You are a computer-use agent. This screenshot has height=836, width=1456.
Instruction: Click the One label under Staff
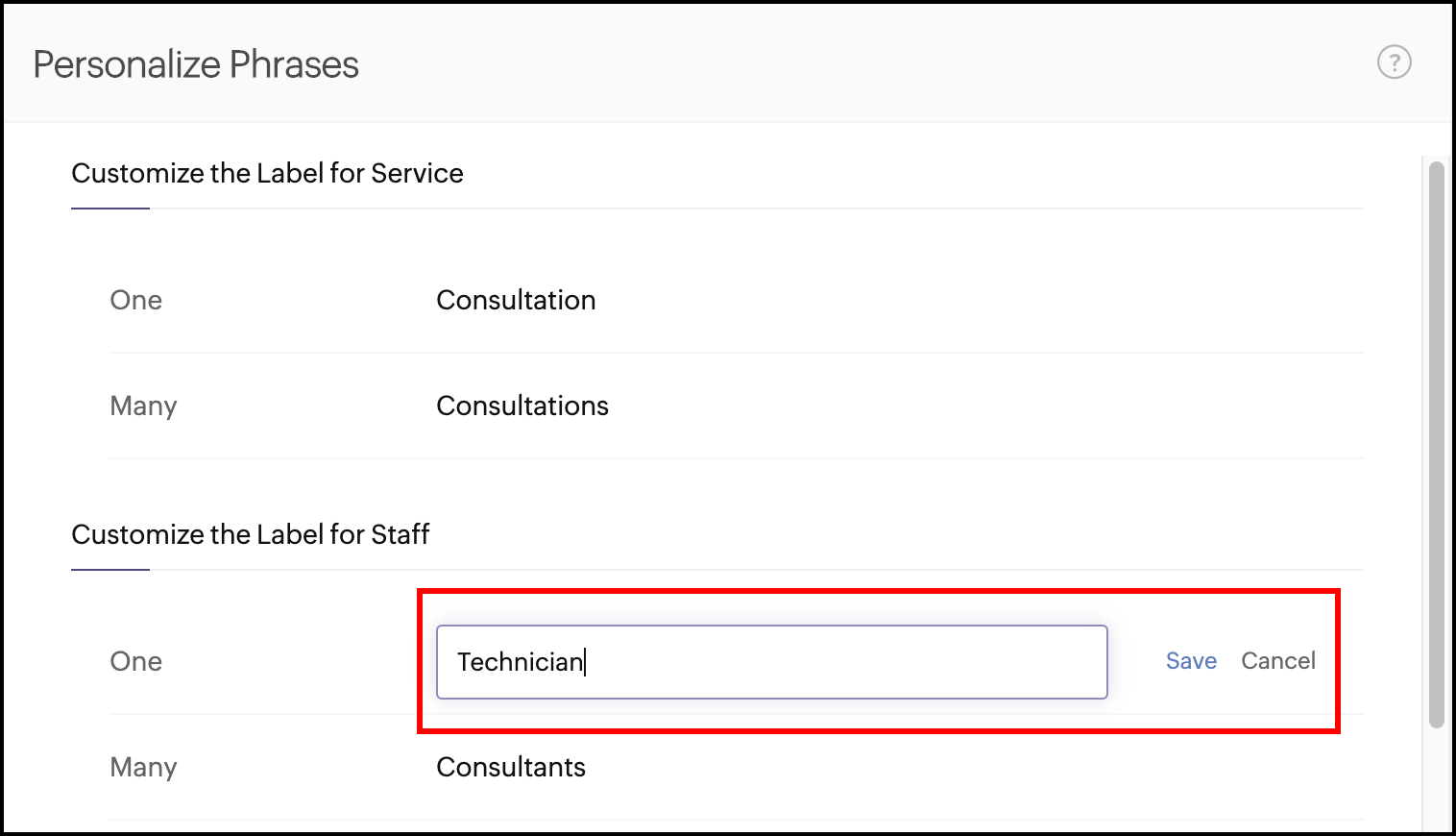(x=136, y=661)
